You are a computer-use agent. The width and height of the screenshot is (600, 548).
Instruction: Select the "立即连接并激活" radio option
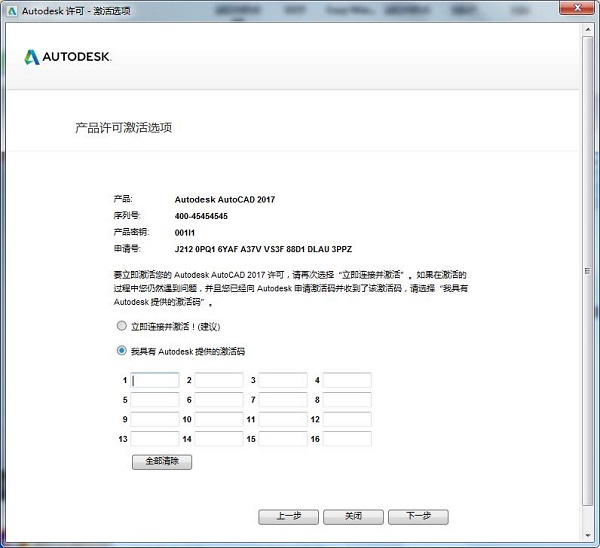pos(122,326)
